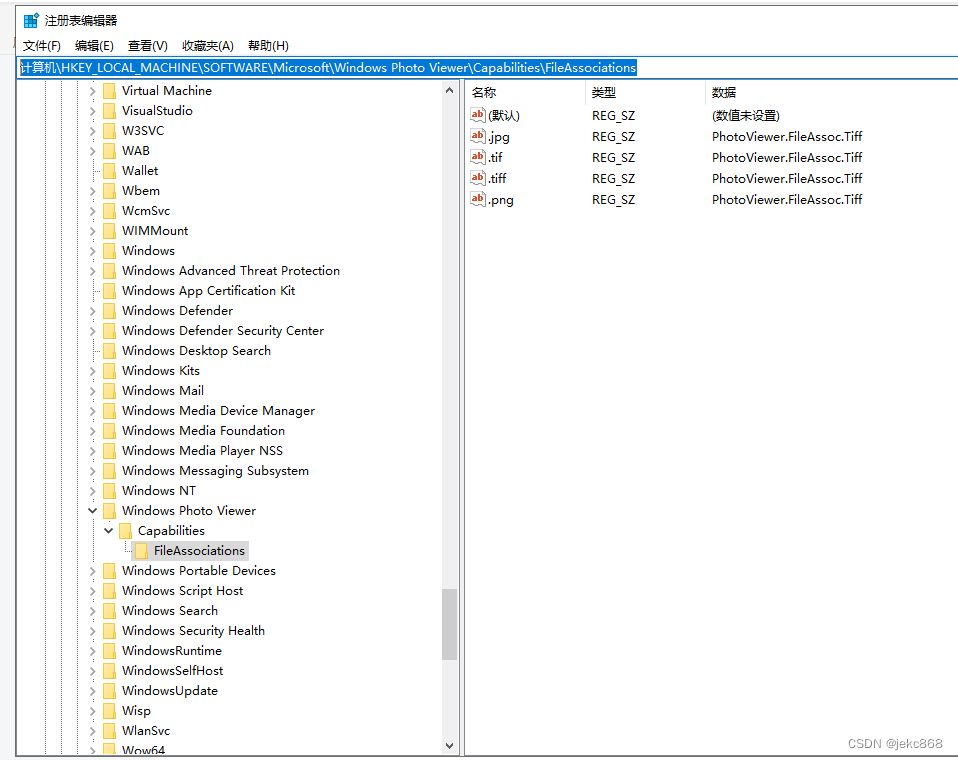This screenshot has width=958, height=760.
Task: Click the FileAssociations folder icon
Action: [141, 551]
